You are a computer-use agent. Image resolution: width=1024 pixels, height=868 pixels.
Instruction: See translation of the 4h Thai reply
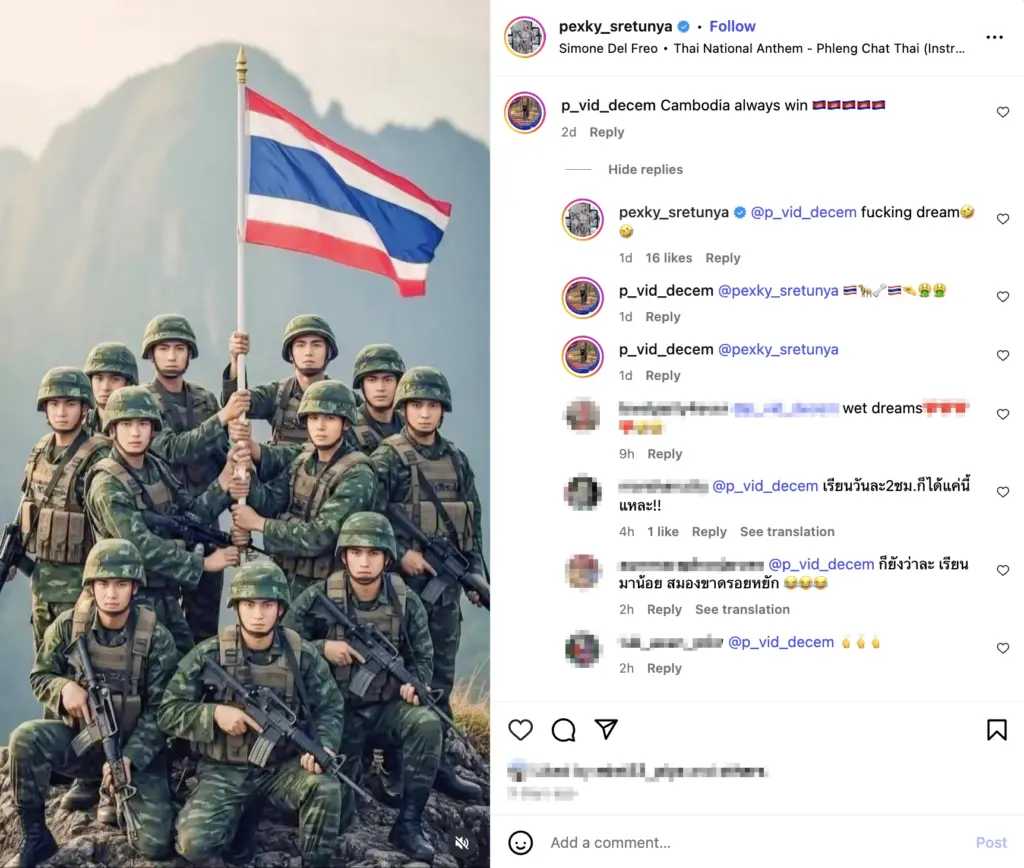pyautogui.click(x=787, y=532)
